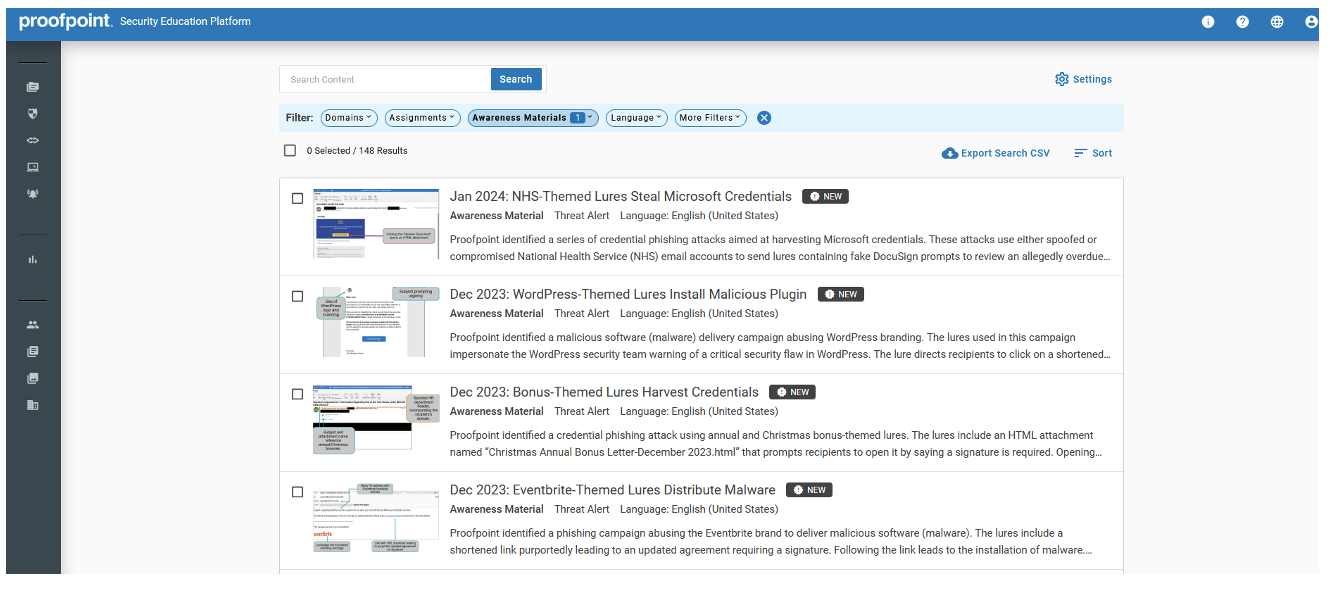This screenshot has width=1330, height=592.
Task: Click the laptop icon in the sidebar
Action: [33, 167]
